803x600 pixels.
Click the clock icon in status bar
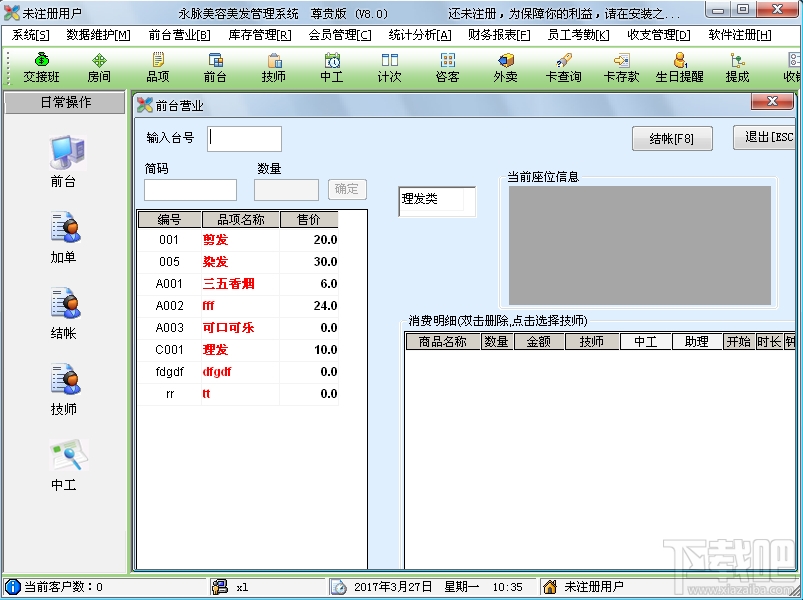[x=338, y=587]
